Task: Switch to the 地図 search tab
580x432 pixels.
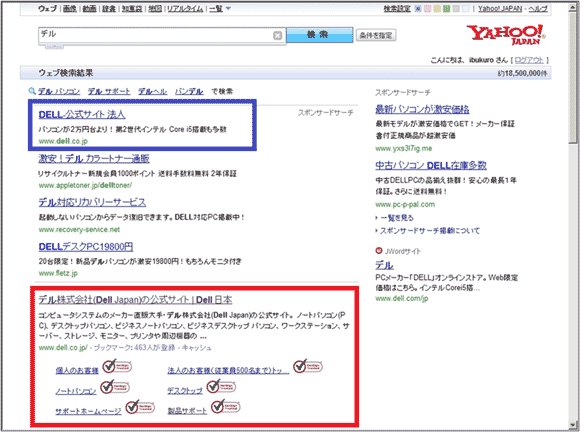Action: point(155,9)
